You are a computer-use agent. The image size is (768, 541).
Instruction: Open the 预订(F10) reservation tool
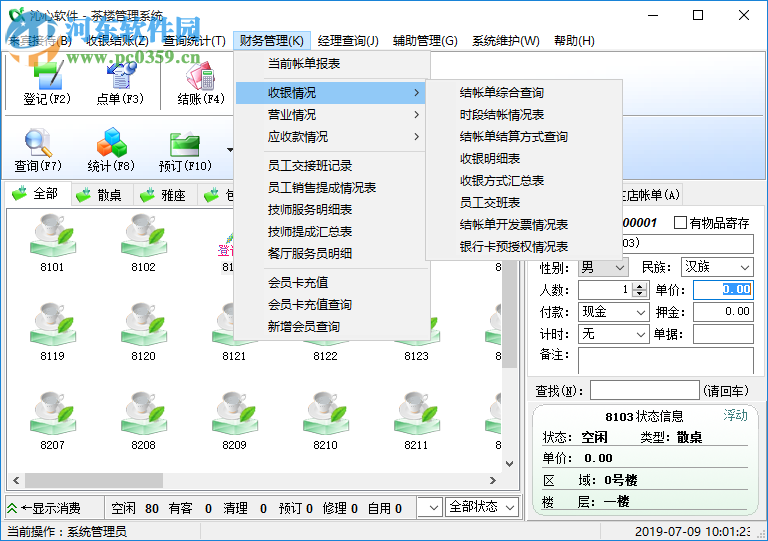pos(185,150)
